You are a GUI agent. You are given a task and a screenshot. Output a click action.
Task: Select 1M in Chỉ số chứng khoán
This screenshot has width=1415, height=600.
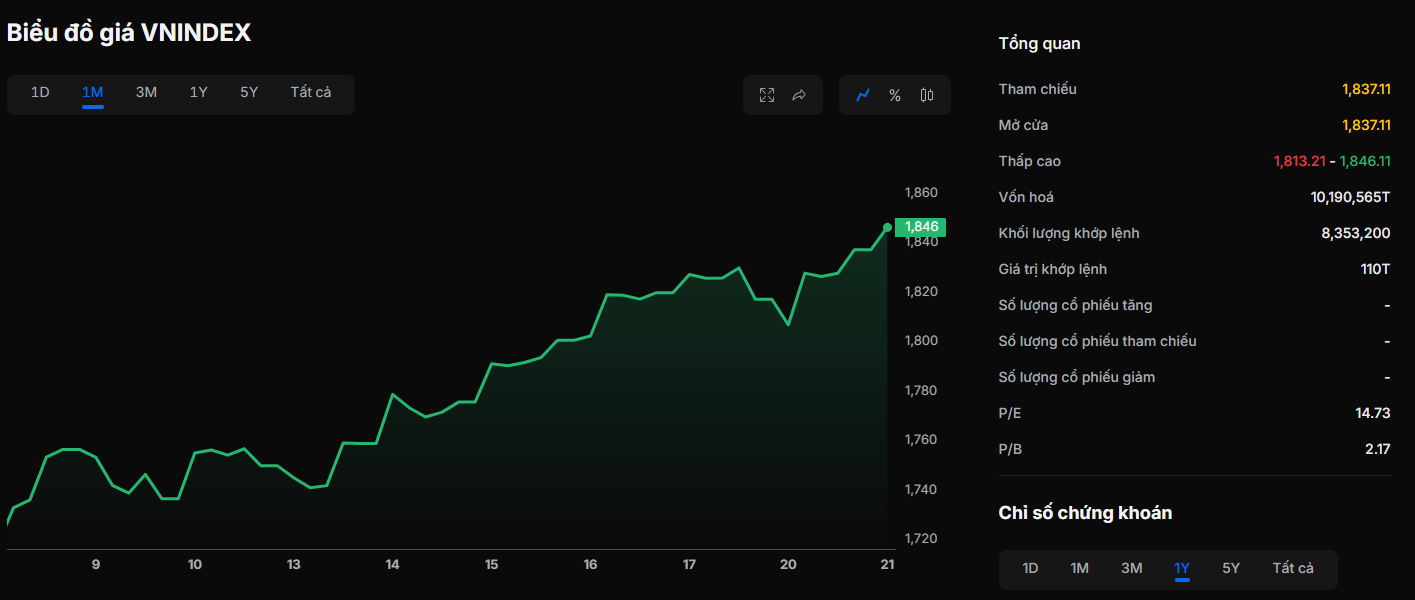click(x=1079, y=568)
